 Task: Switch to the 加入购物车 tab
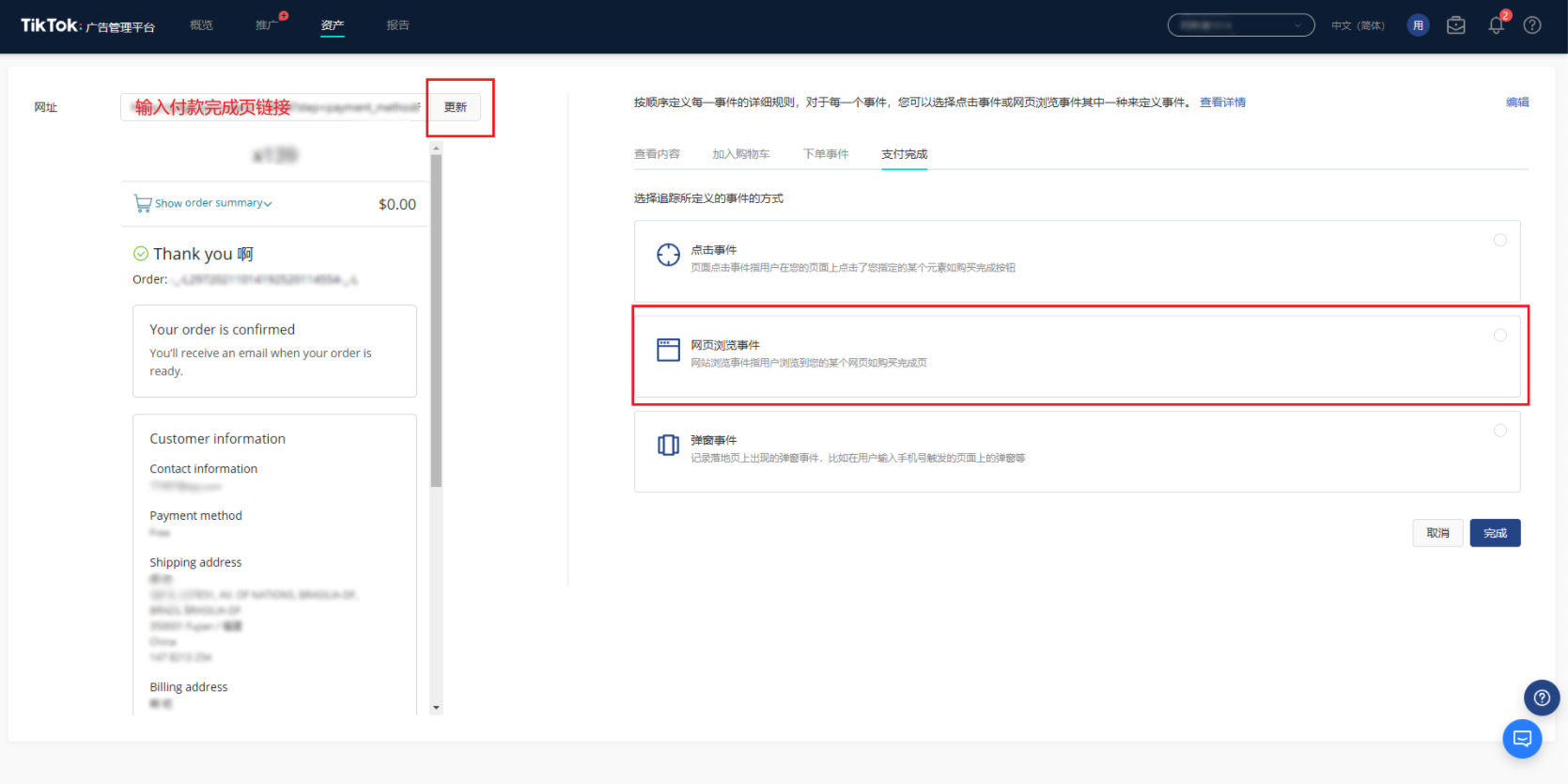(x=740, y=154)
